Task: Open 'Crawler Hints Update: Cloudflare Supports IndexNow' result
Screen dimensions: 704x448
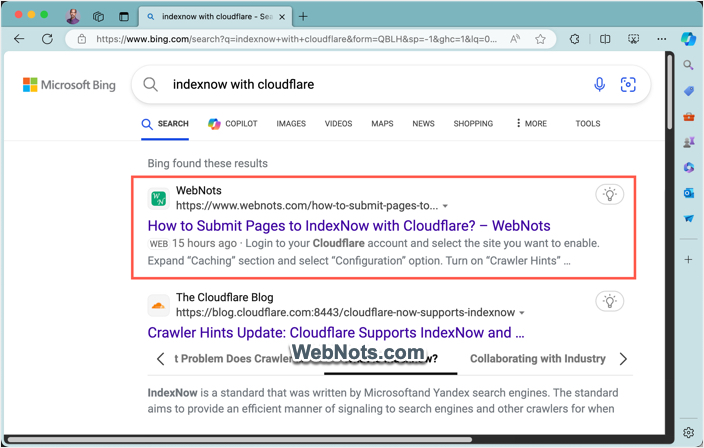Action: click(336, 333)
